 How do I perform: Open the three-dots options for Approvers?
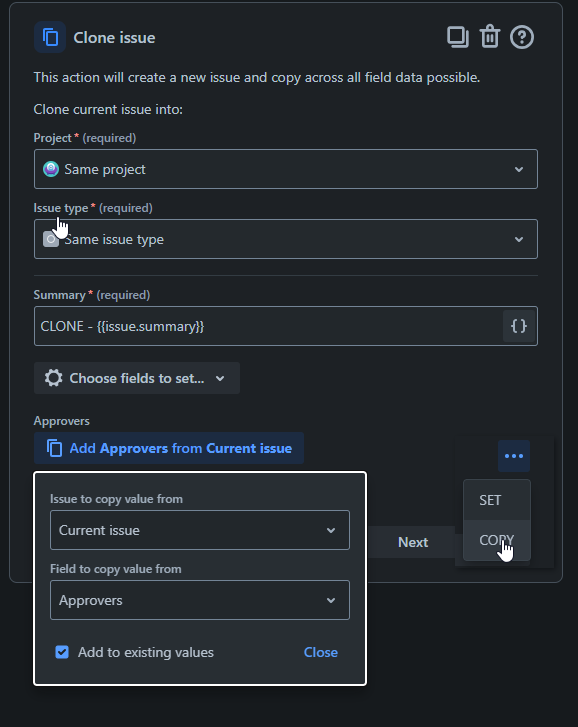(x=514, y=456)
